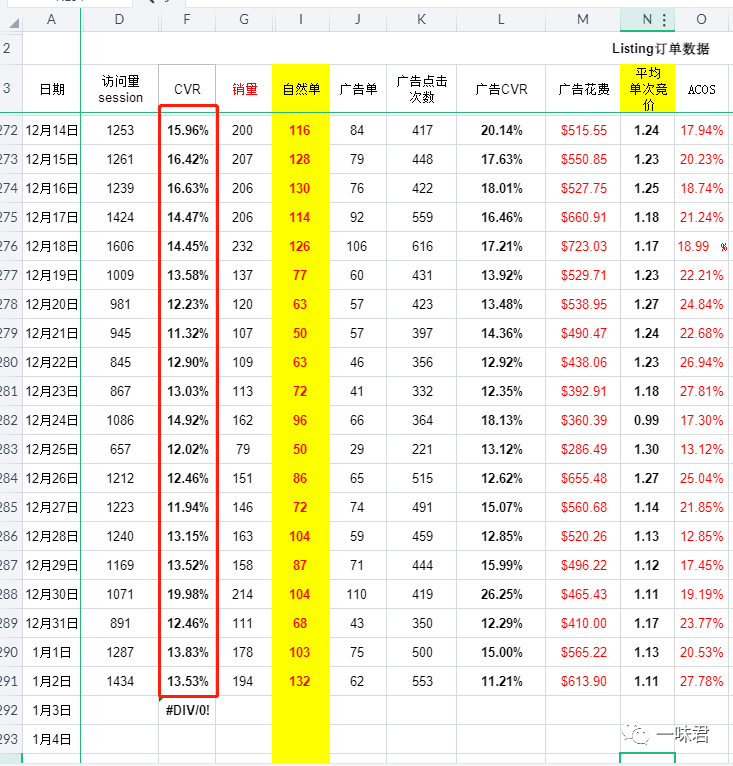Image resolution: width=733 pixels, height=766 pixels.
Task: Click the Listing订单数据 title cell
Action: point(660,48)
